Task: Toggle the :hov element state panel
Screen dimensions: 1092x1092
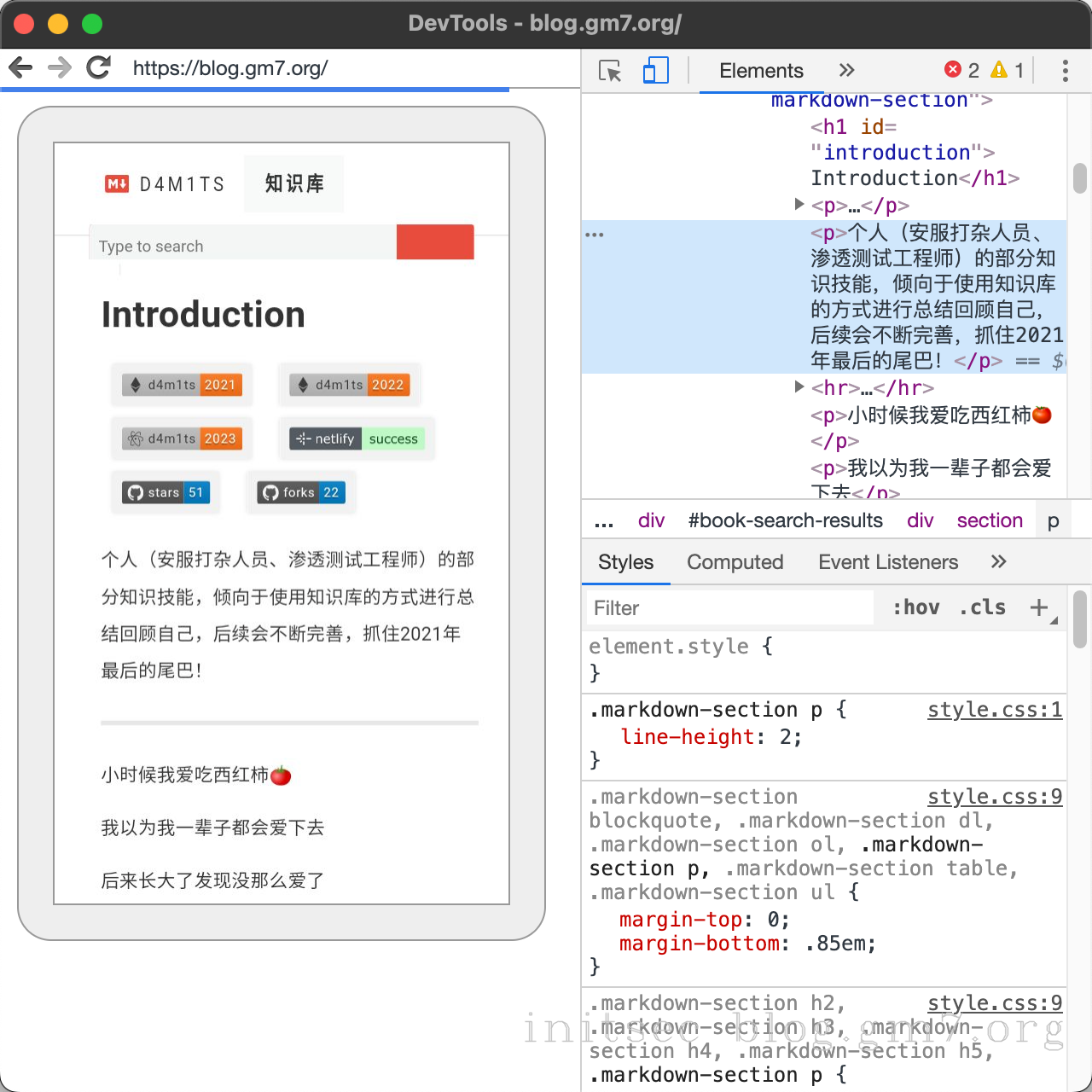Action: coord(915,607)
